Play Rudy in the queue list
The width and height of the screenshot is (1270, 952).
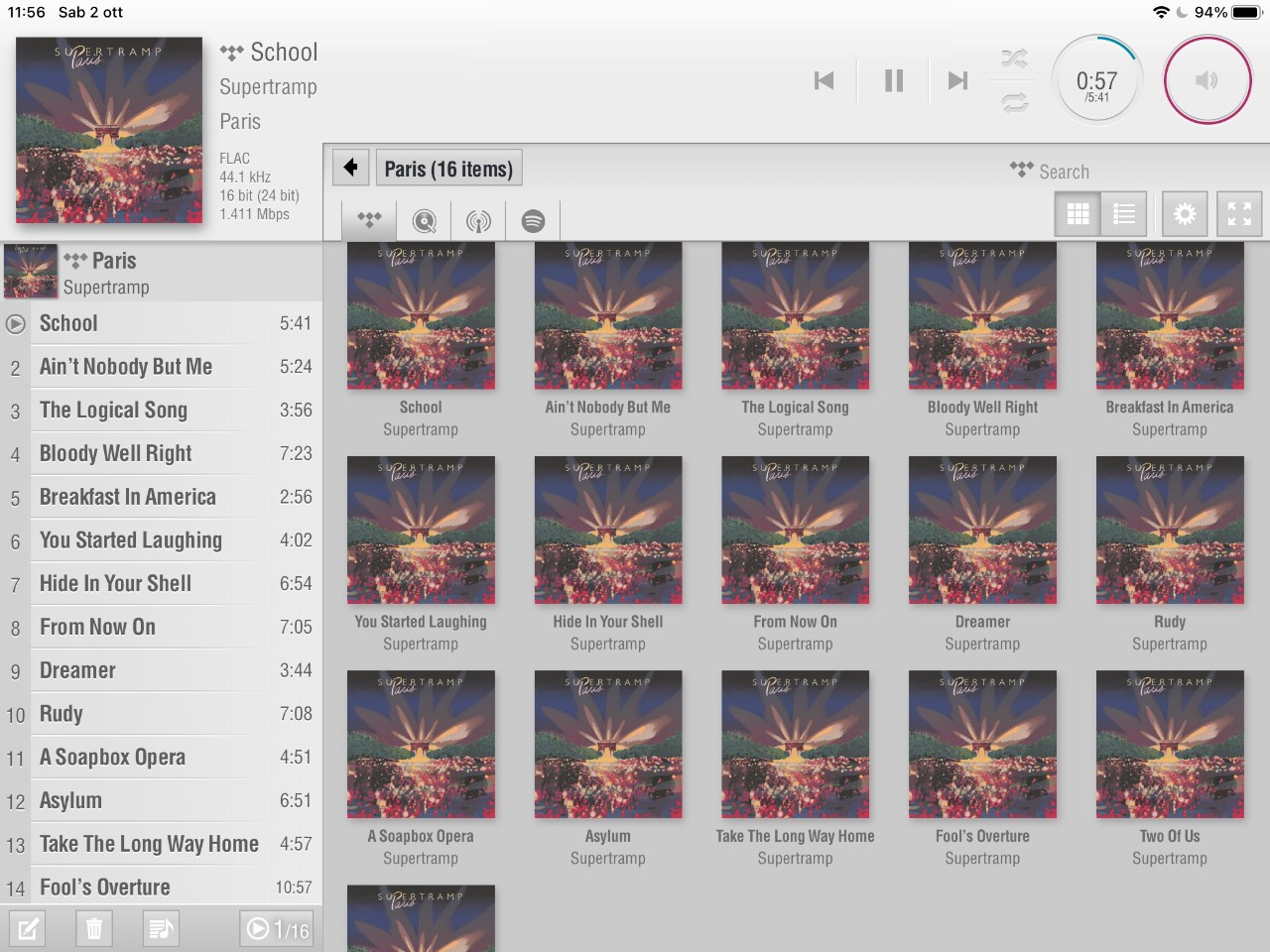[161, 714]
